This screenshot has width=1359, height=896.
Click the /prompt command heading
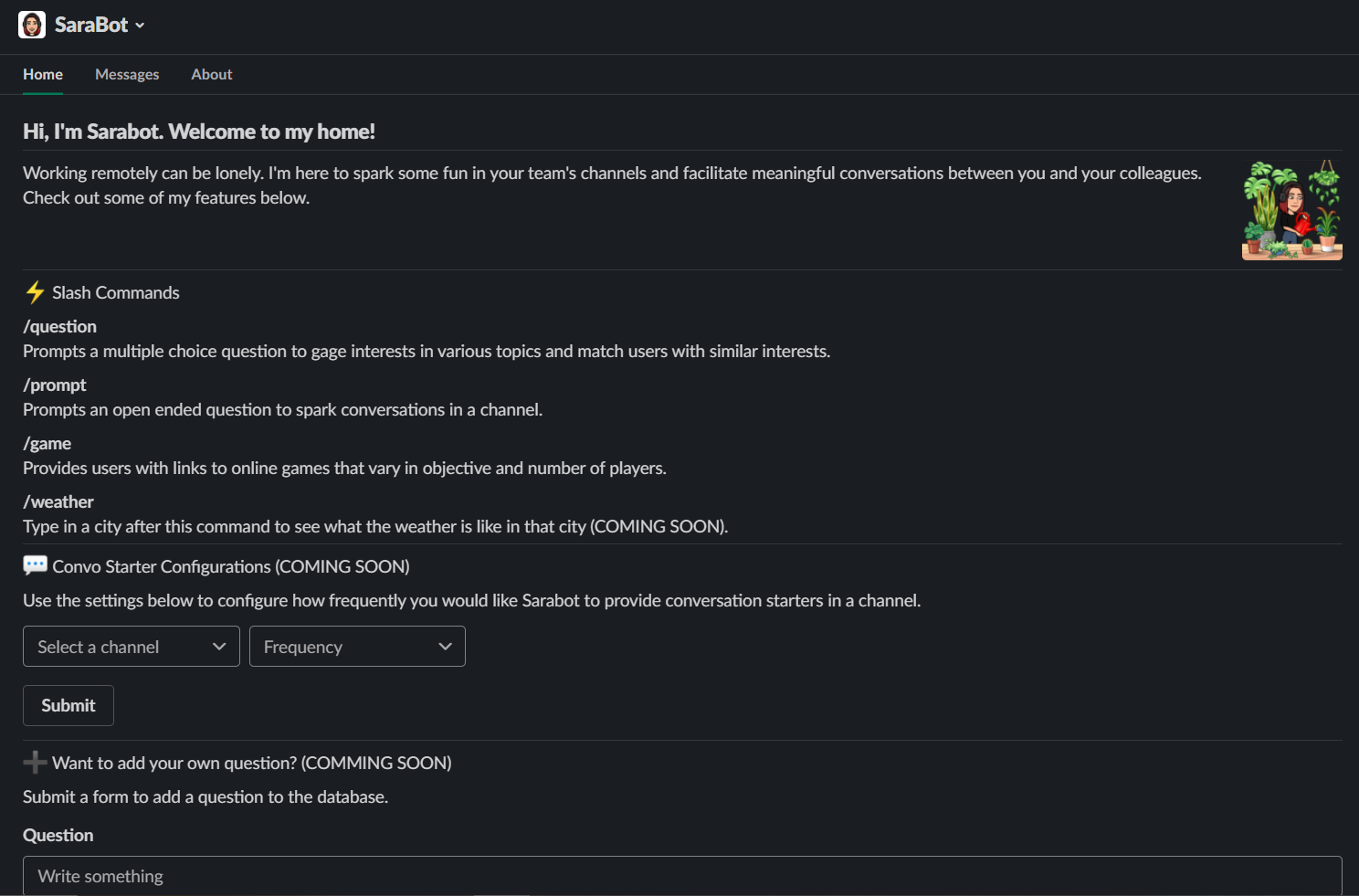pyautogui.click(x=55, y=385)
